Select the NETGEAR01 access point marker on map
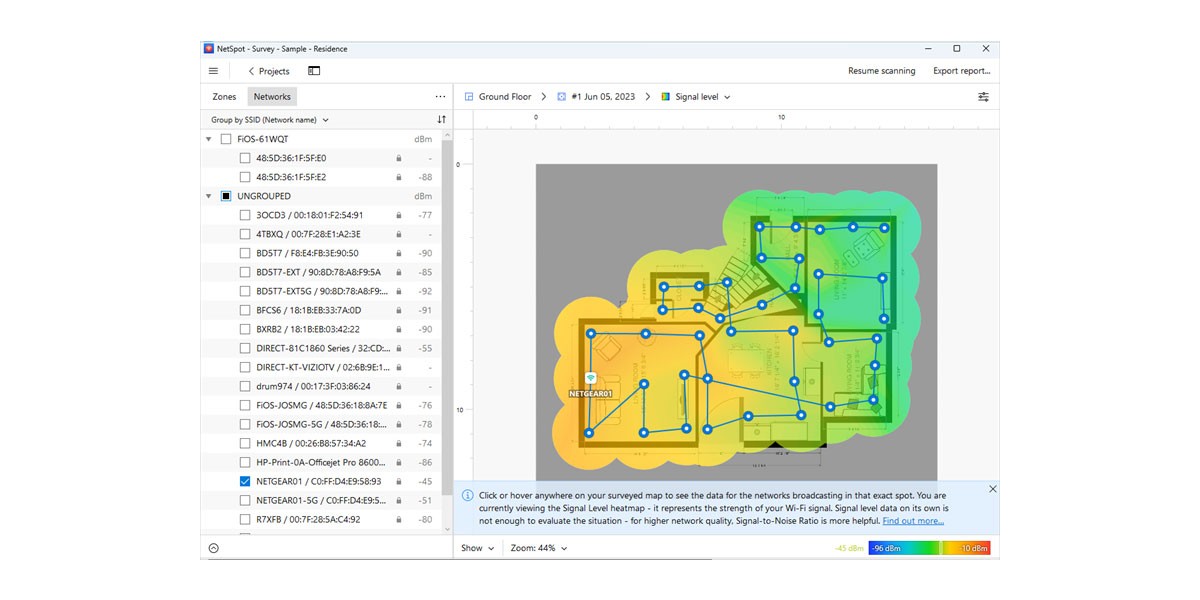 pos(590,378)
